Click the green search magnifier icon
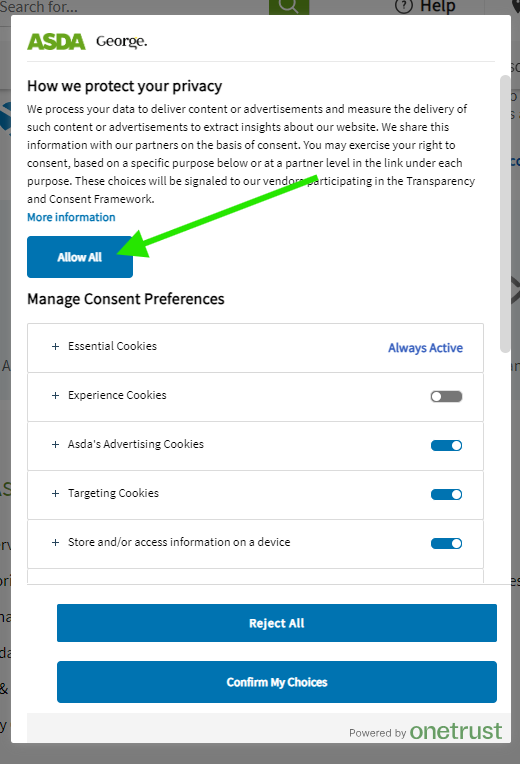The image size is (520, 764). click(x=289, y=7)
